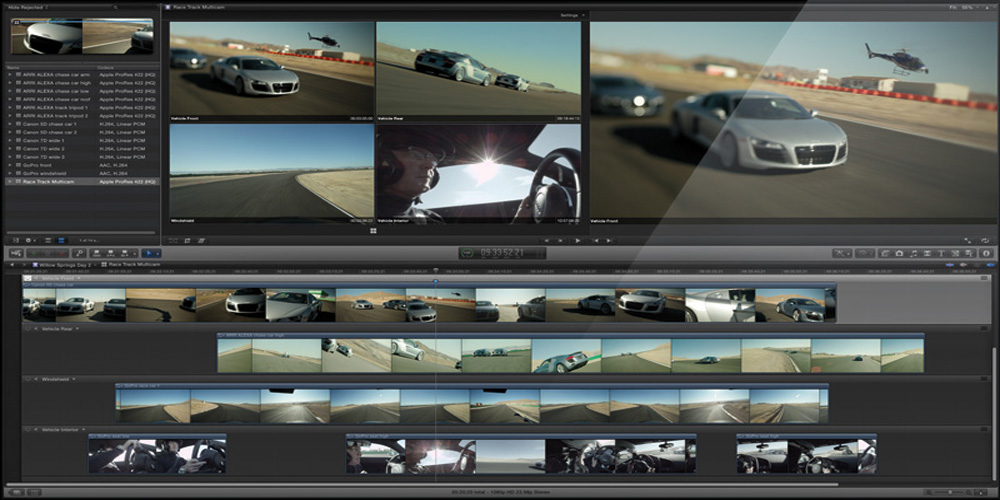Screen dimensions: 1000x500
Task: Expand the ARRI ALEXA chase car arm clip
Action: 10,75
